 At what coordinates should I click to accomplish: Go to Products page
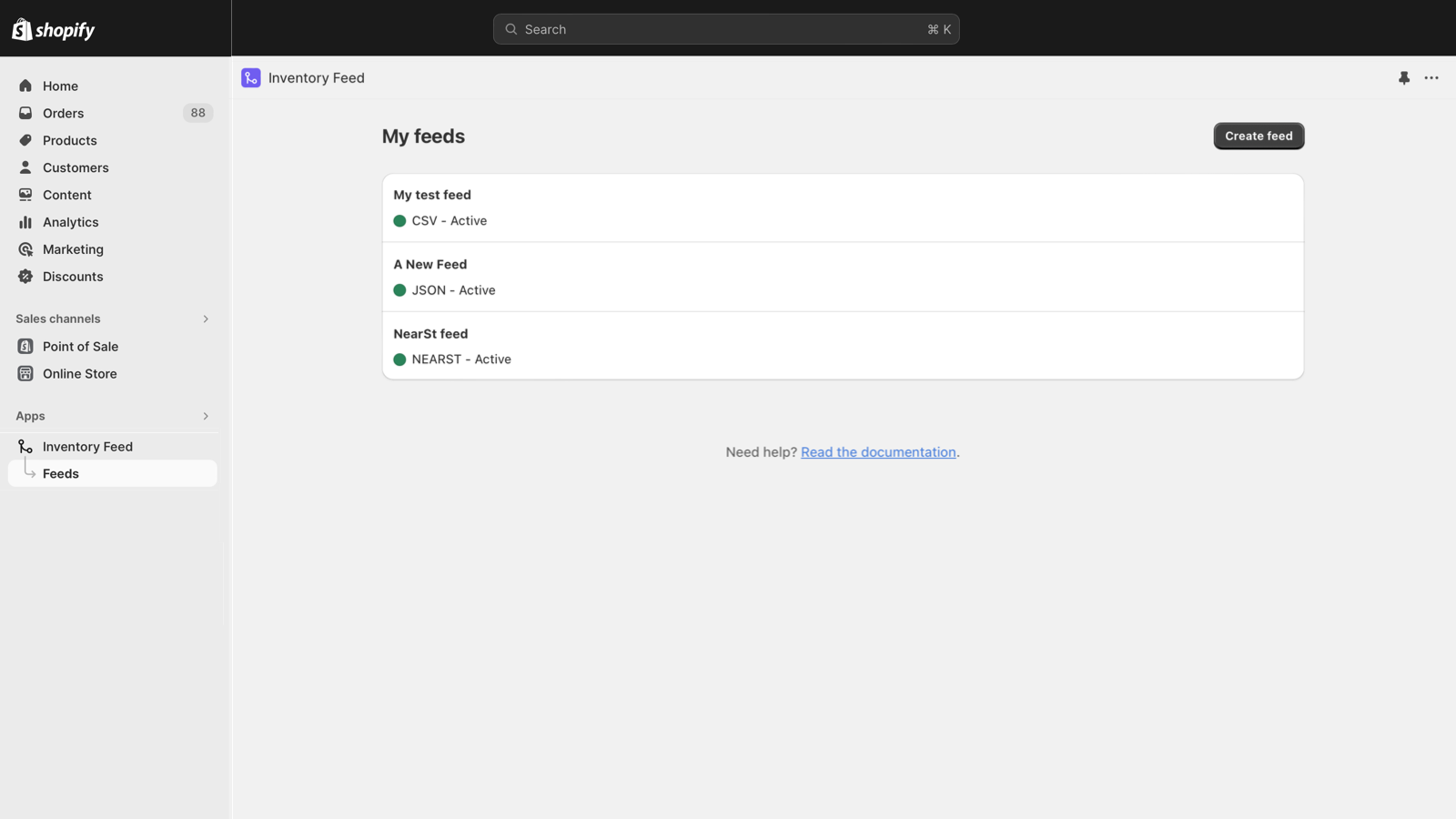(x=69, y=140)
